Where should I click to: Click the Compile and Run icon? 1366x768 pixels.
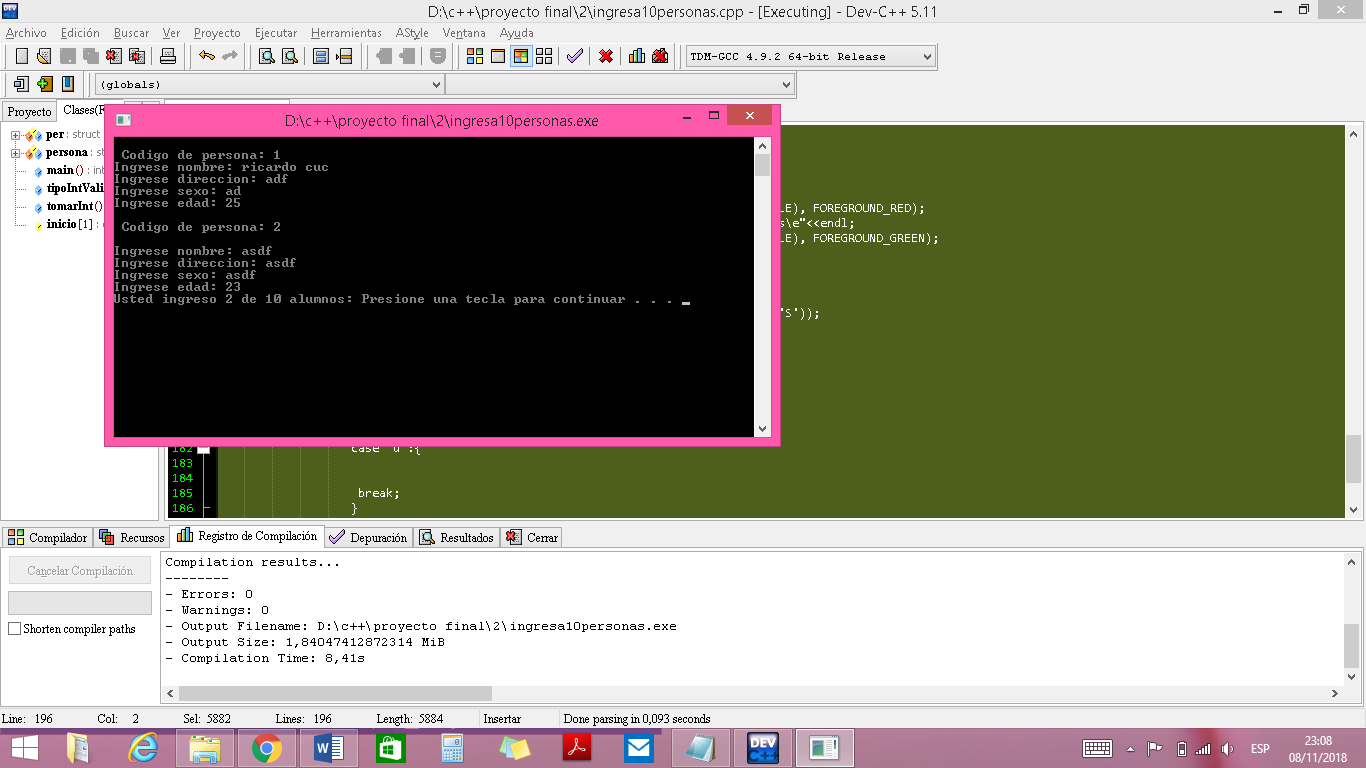pos(521,56)
